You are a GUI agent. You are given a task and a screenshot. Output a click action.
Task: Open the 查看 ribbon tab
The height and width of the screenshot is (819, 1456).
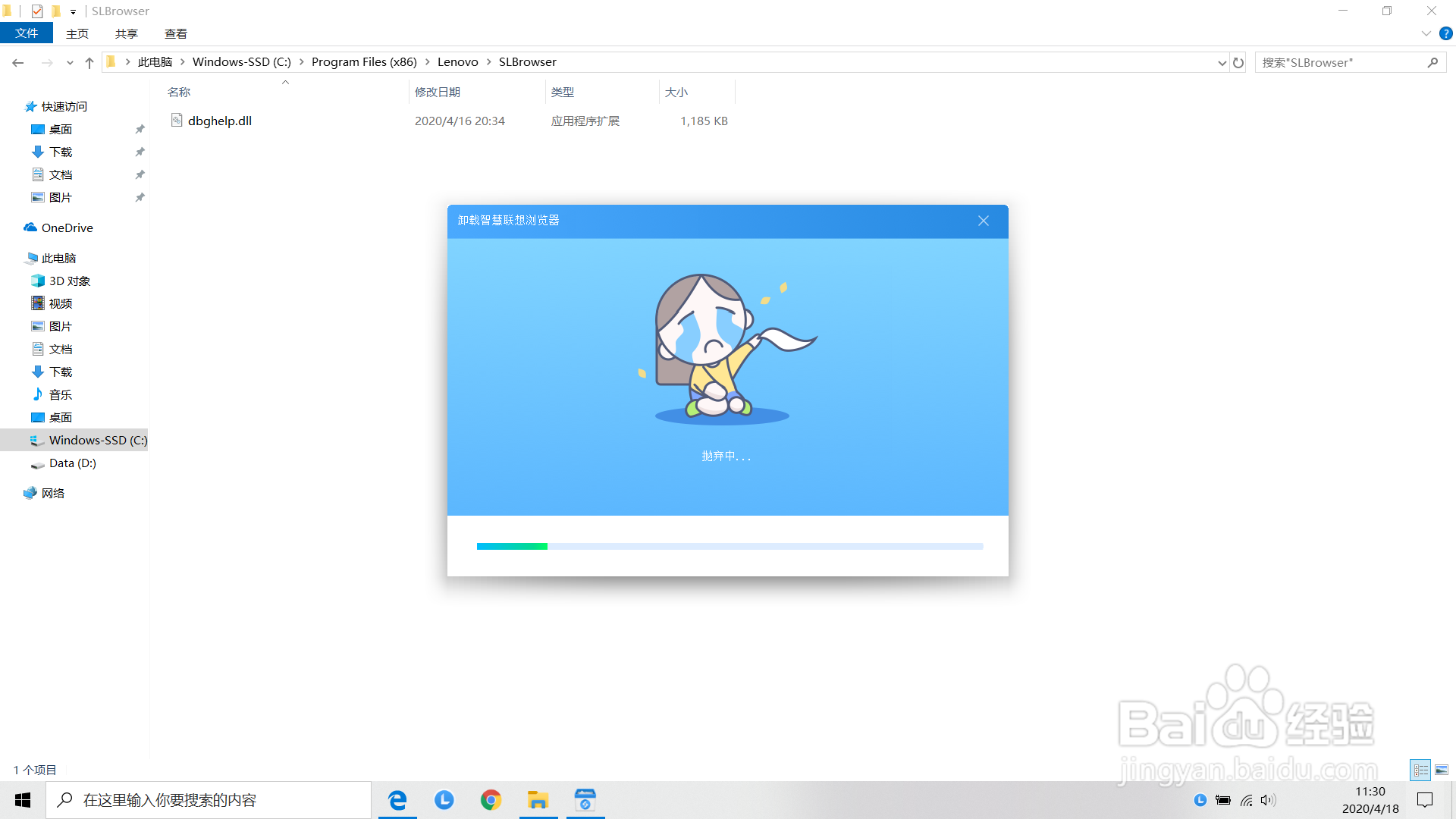point(175,33)
